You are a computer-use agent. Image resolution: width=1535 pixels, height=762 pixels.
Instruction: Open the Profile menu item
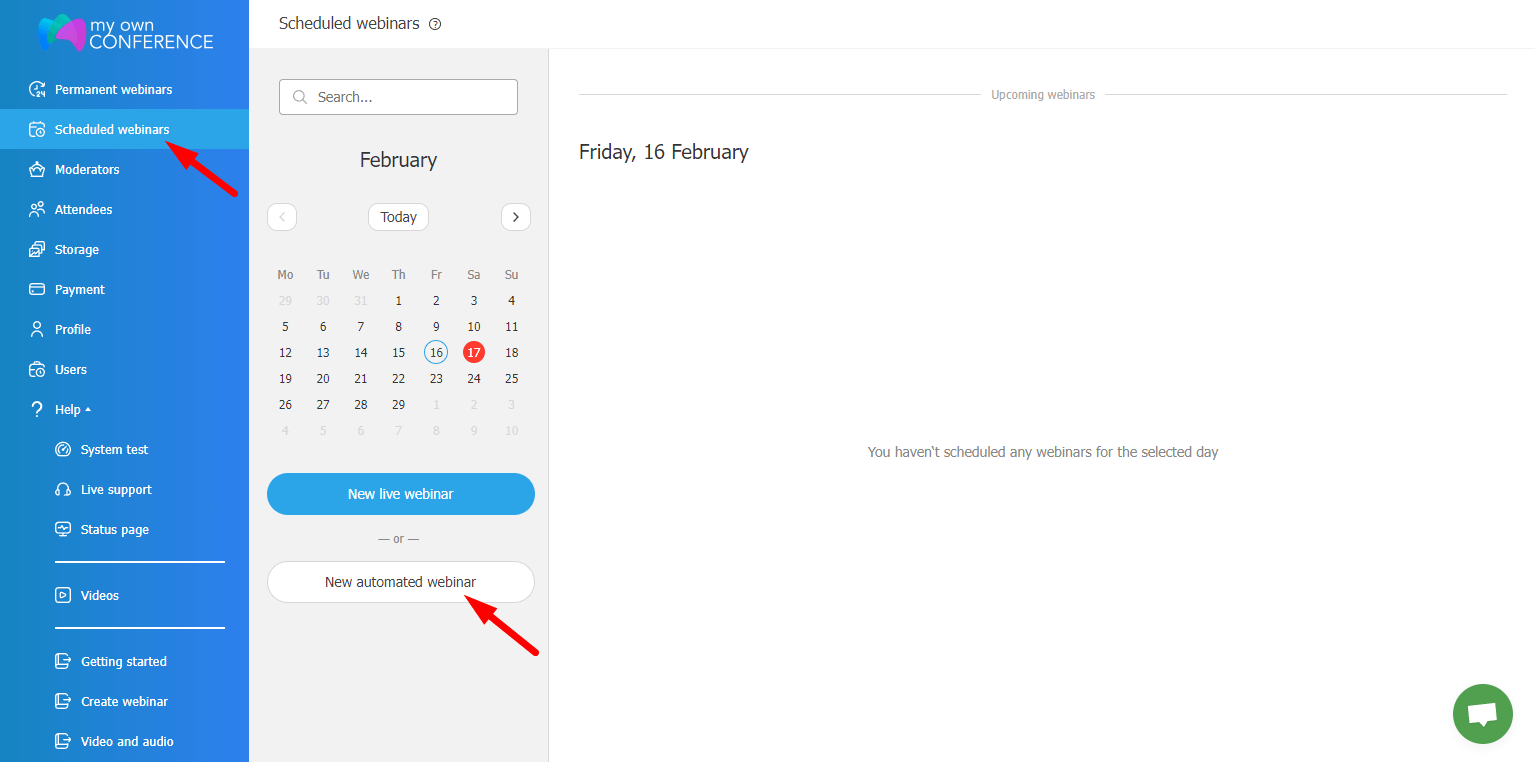pyautogui.click(x=72, y=330)
